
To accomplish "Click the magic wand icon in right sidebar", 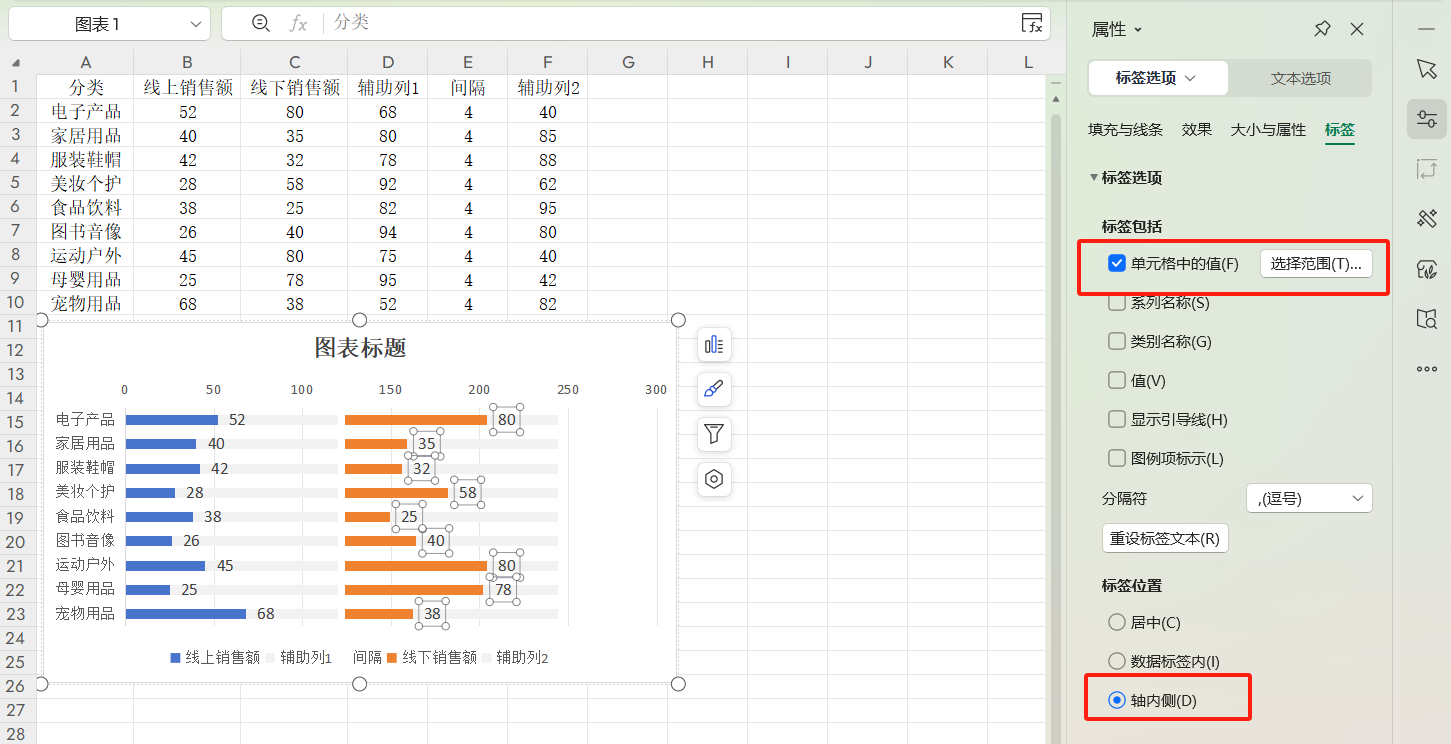I will pyautogui.click(x=1427, y=218).
